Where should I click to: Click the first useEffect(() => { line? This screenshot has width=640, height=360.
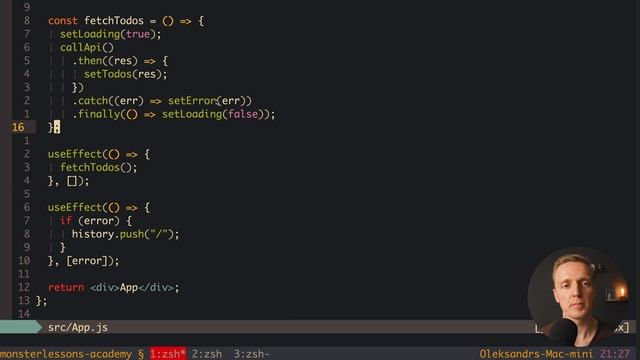(x=99, y=154)
